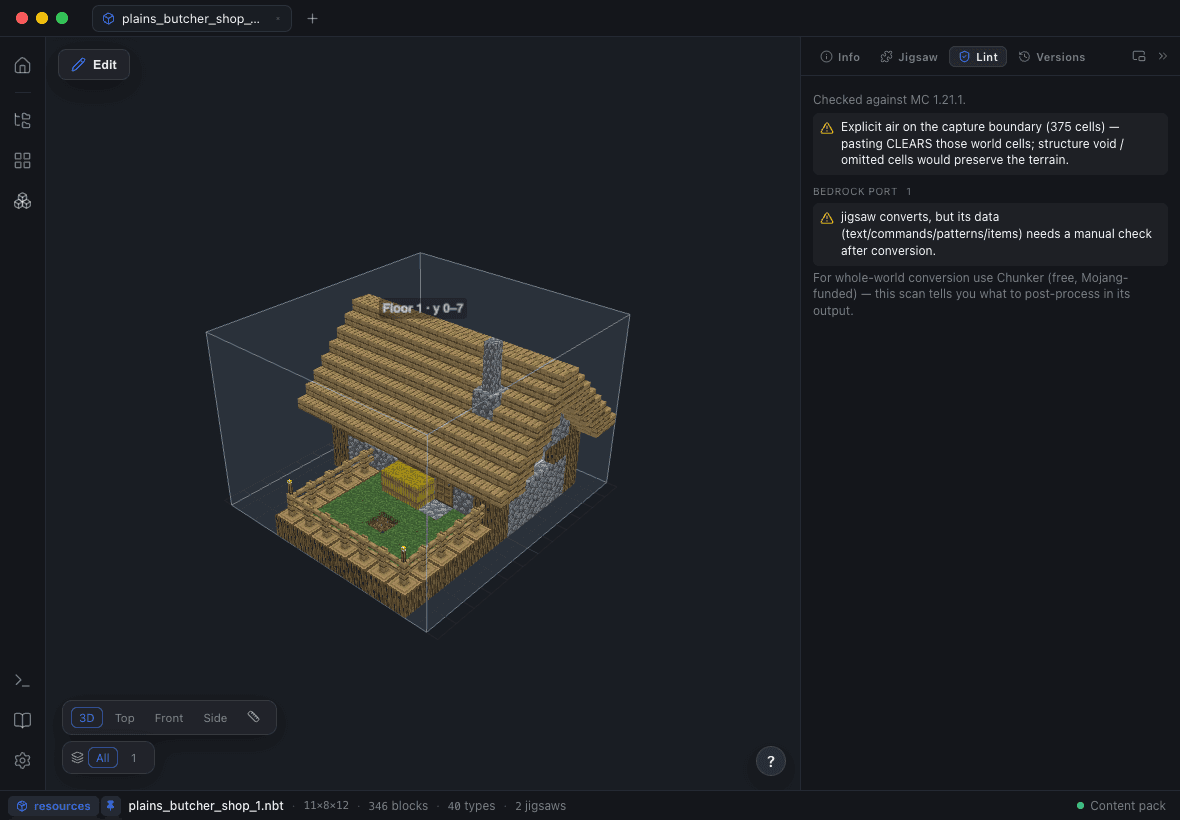Select the Lint tab
The image size is (1180, 820).
978,57
